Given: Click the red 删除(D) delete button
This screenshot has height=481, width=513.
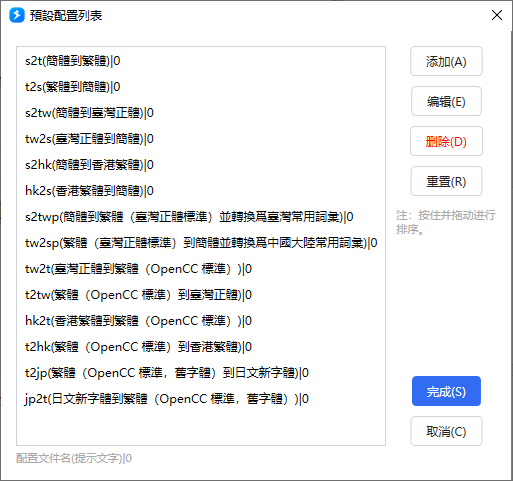Looking at the screenshot, I should [446, 141].
